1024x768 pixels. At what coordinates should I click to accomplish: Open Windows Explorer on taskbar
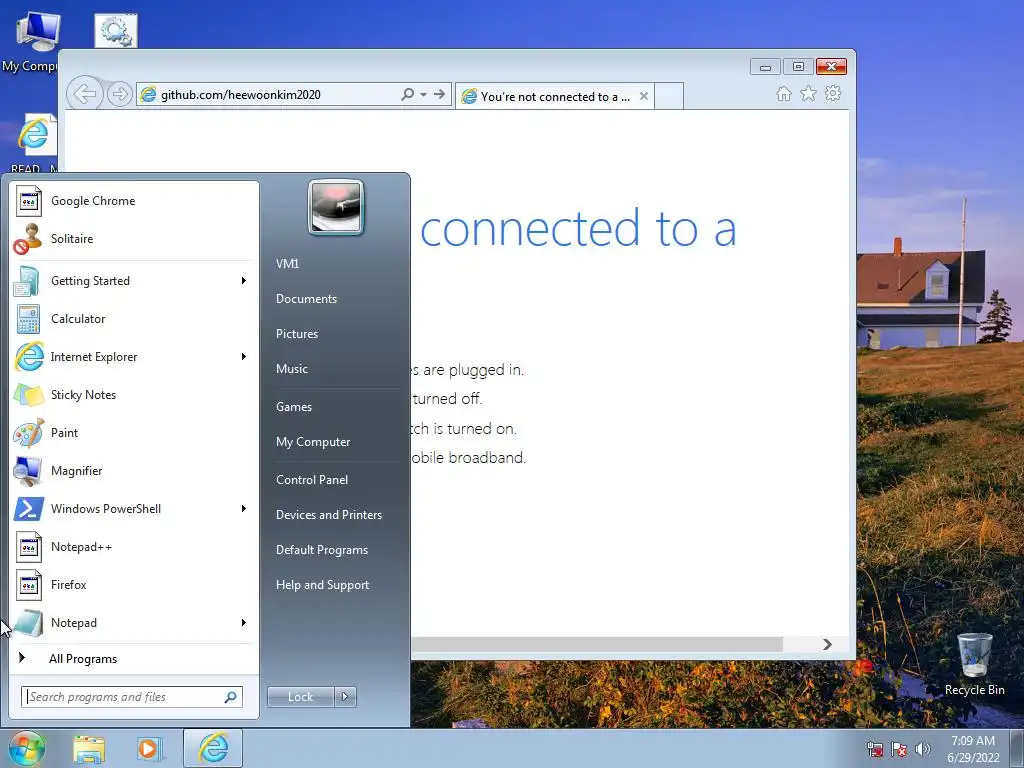89,749
